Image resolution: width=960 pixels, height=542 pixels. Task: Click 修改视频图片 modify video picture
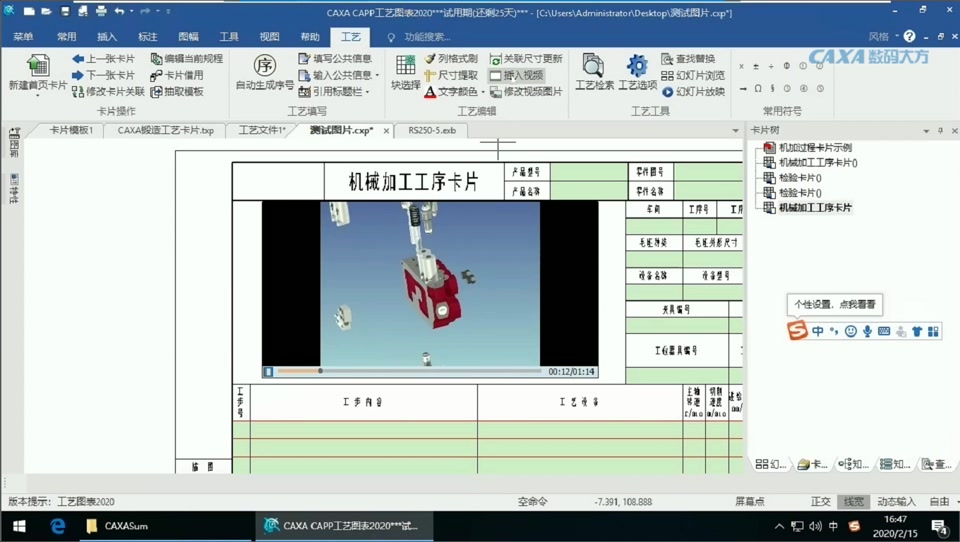(526, 92)
